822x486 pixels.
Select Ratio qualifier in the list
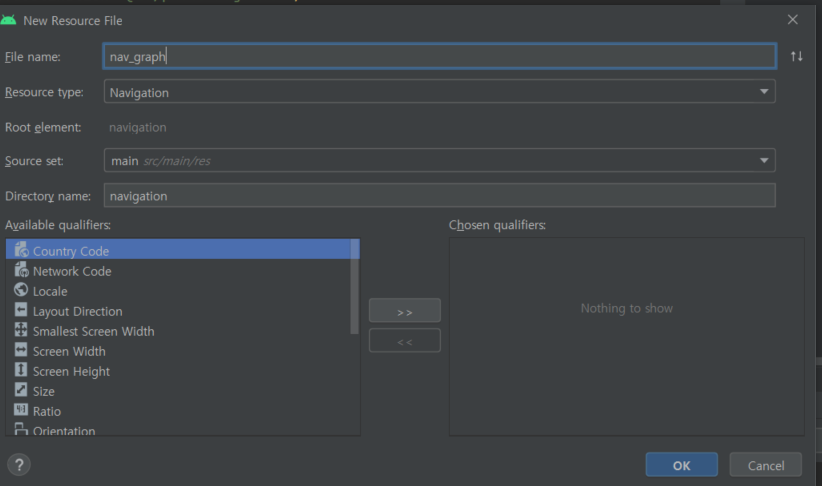[x=178, y=411]
